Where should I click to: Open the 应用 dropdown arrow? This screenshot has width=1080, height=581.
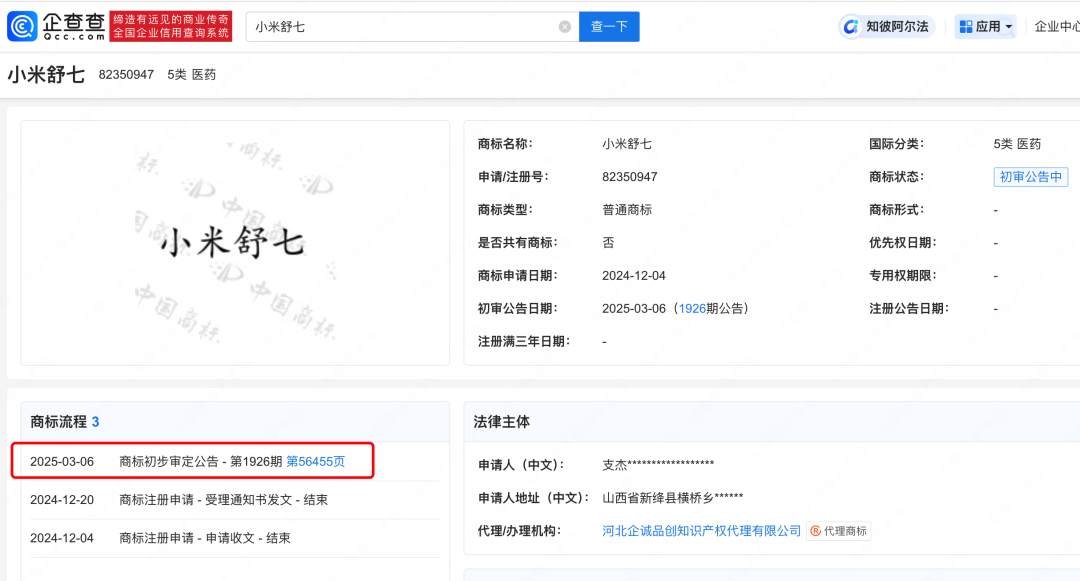(x=1008, y=27)
